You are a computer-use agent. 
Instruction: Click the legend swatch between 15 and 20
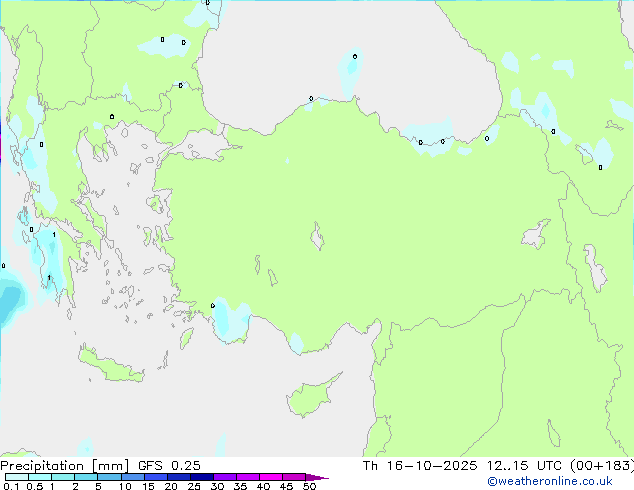click(156, 477)
